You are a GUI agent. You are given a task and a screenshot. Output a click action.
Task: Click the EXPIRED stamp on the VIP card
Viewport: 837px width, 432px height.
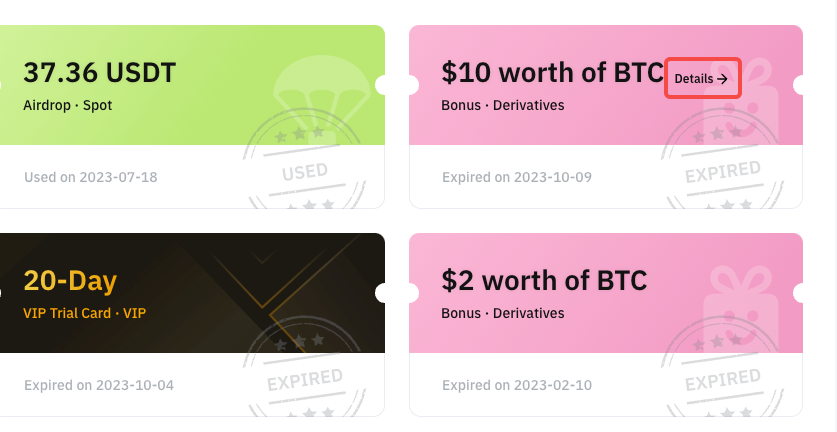[304, 382]
